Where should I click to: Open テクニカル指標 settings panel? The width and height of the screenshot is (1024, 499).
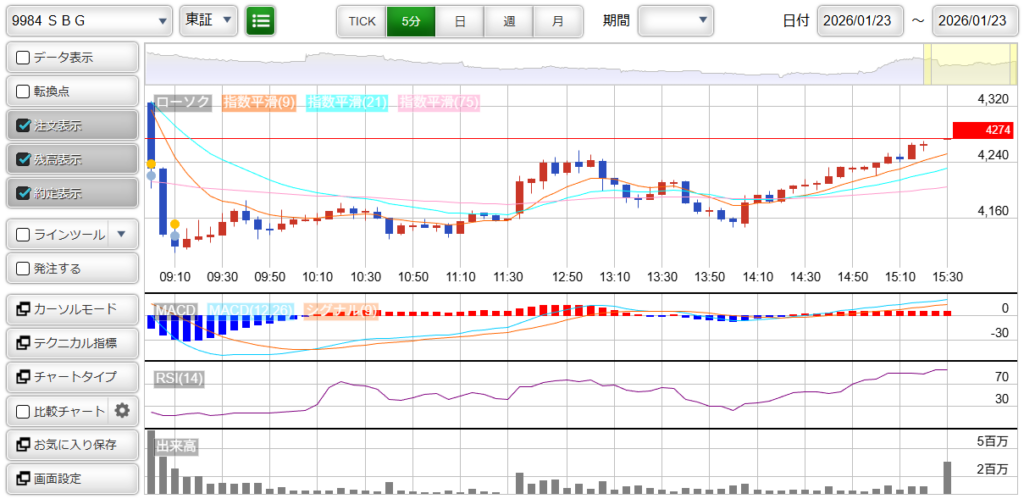(70, 342)
